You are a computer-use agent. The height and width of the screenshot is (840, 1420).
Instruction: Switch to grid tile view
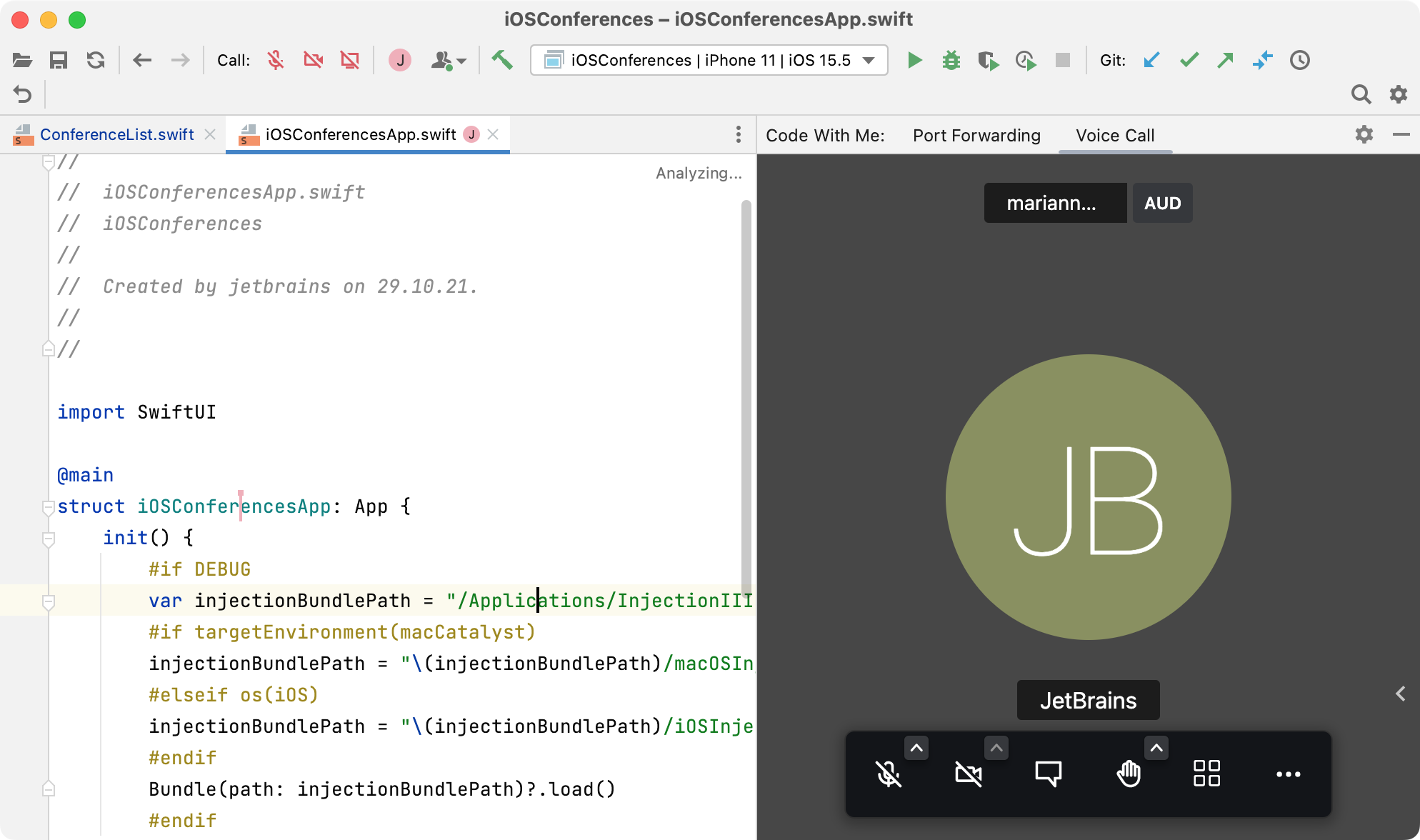pyautogui.click(x=1207, y=774)
